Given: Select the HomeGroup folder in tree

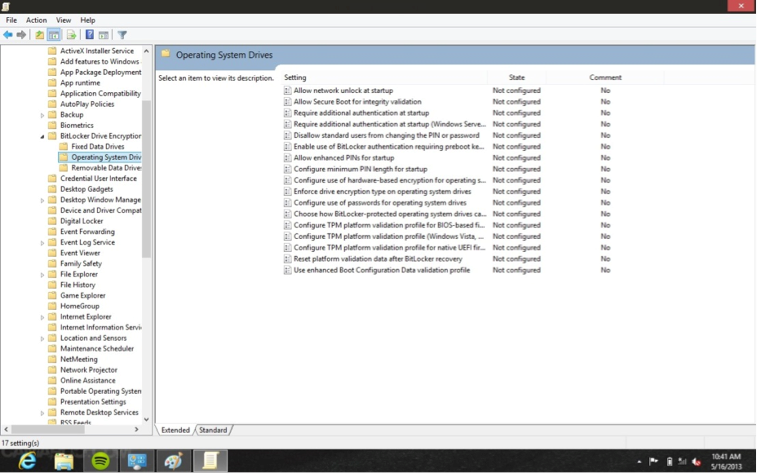Looking at the screenshot, I should [x=80, y=306].
